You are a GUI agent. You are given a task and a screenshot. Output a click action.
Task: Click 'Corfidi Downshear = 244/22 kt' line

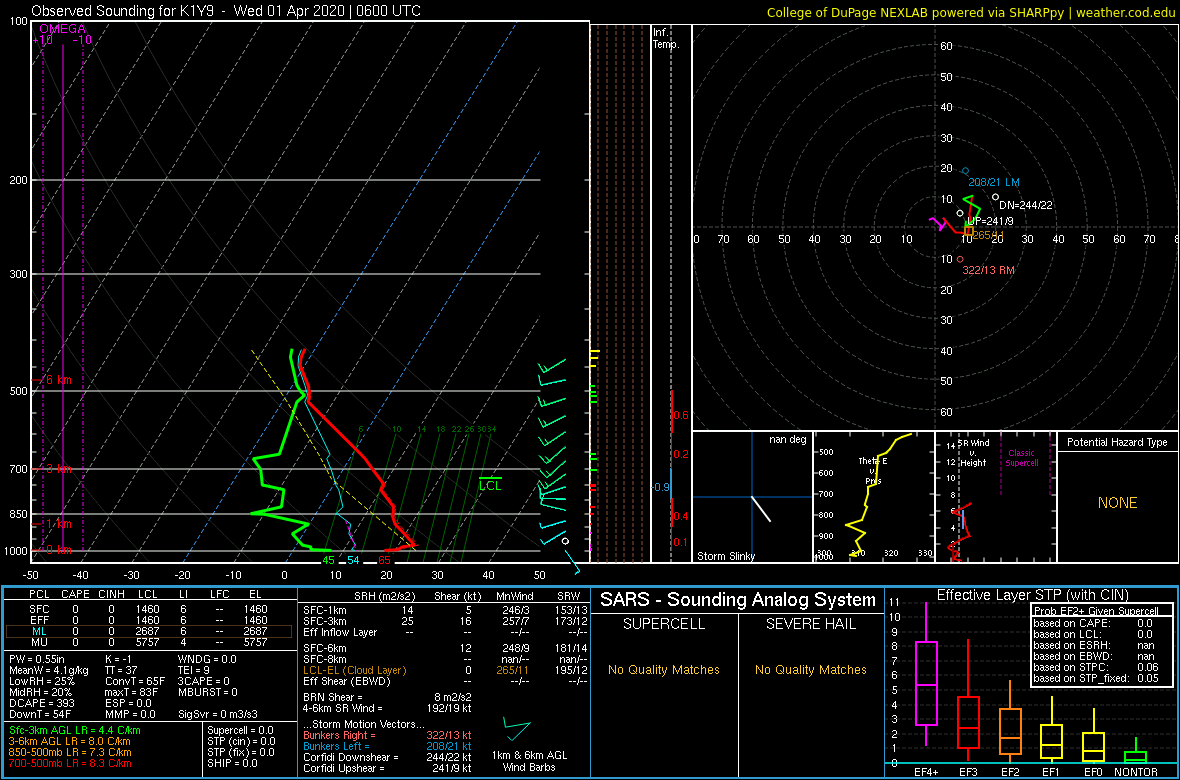point(387,757)
